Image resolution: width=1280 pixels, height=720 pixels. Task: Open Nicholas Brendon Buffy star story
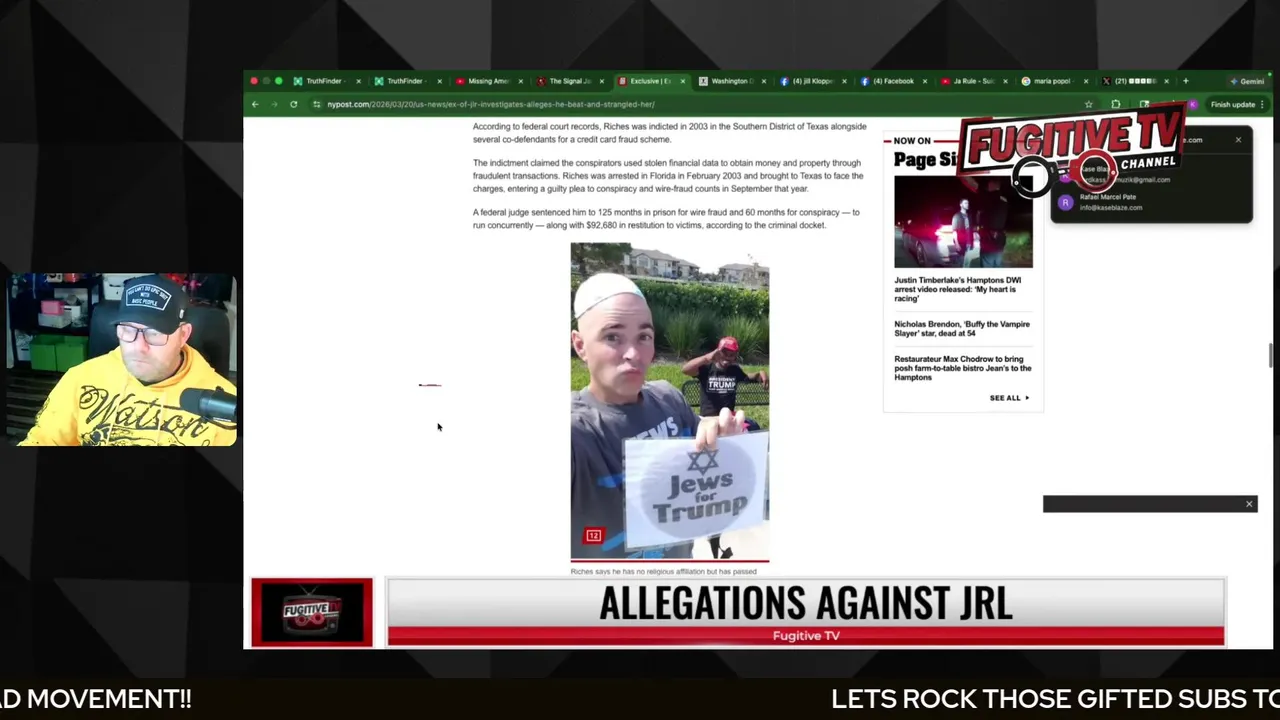click(x=962, y=328)
